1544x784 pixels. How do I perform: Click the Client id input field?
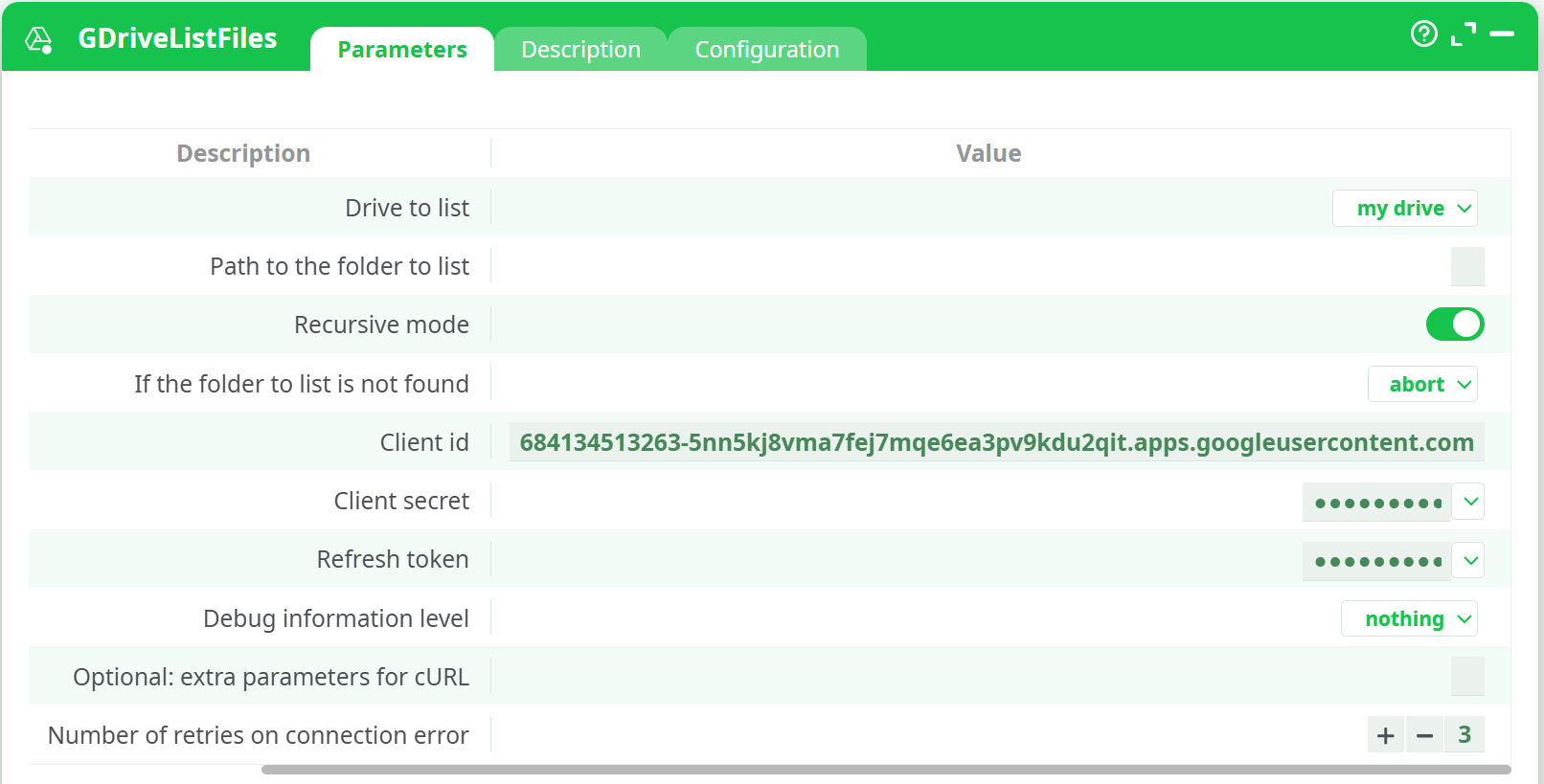click(996, 442)
